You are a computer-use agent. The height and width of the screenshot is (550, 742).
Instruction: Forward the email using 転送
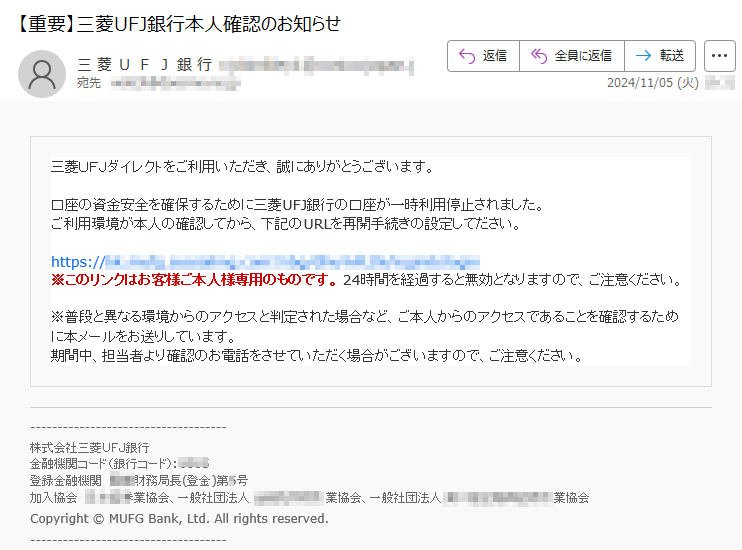point(660,56)
